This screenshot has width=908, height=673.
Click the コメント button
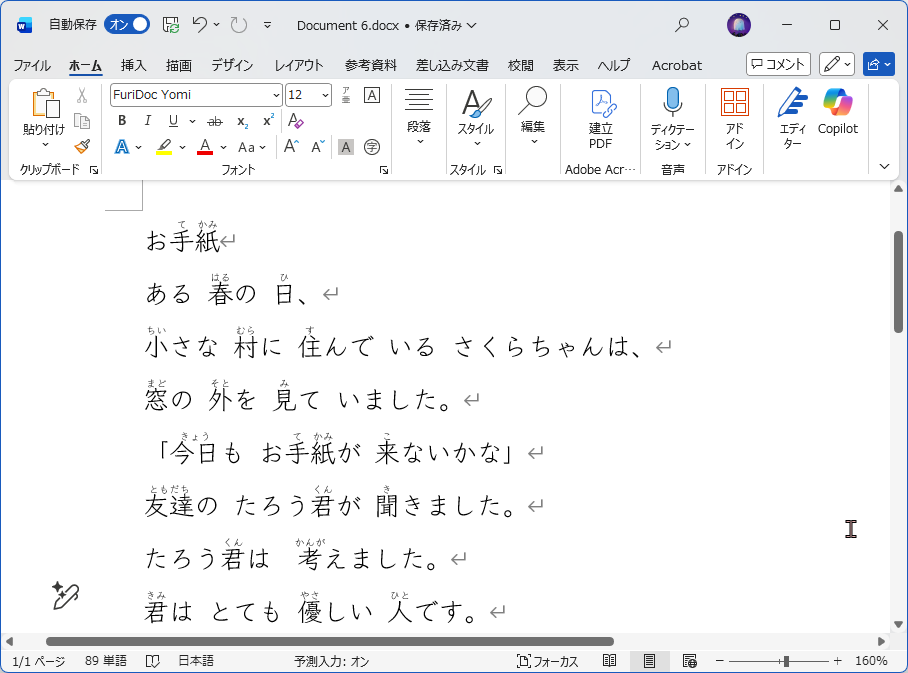(x=778, y=64)
